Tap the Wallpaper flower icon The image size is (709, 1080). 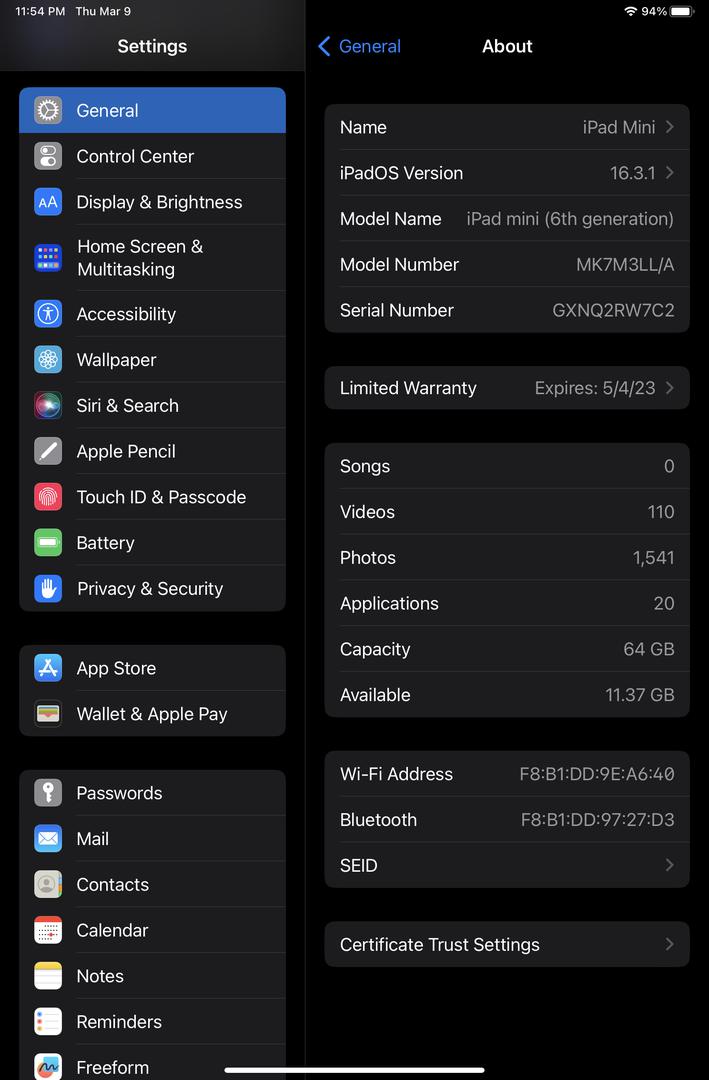(48, 360)
